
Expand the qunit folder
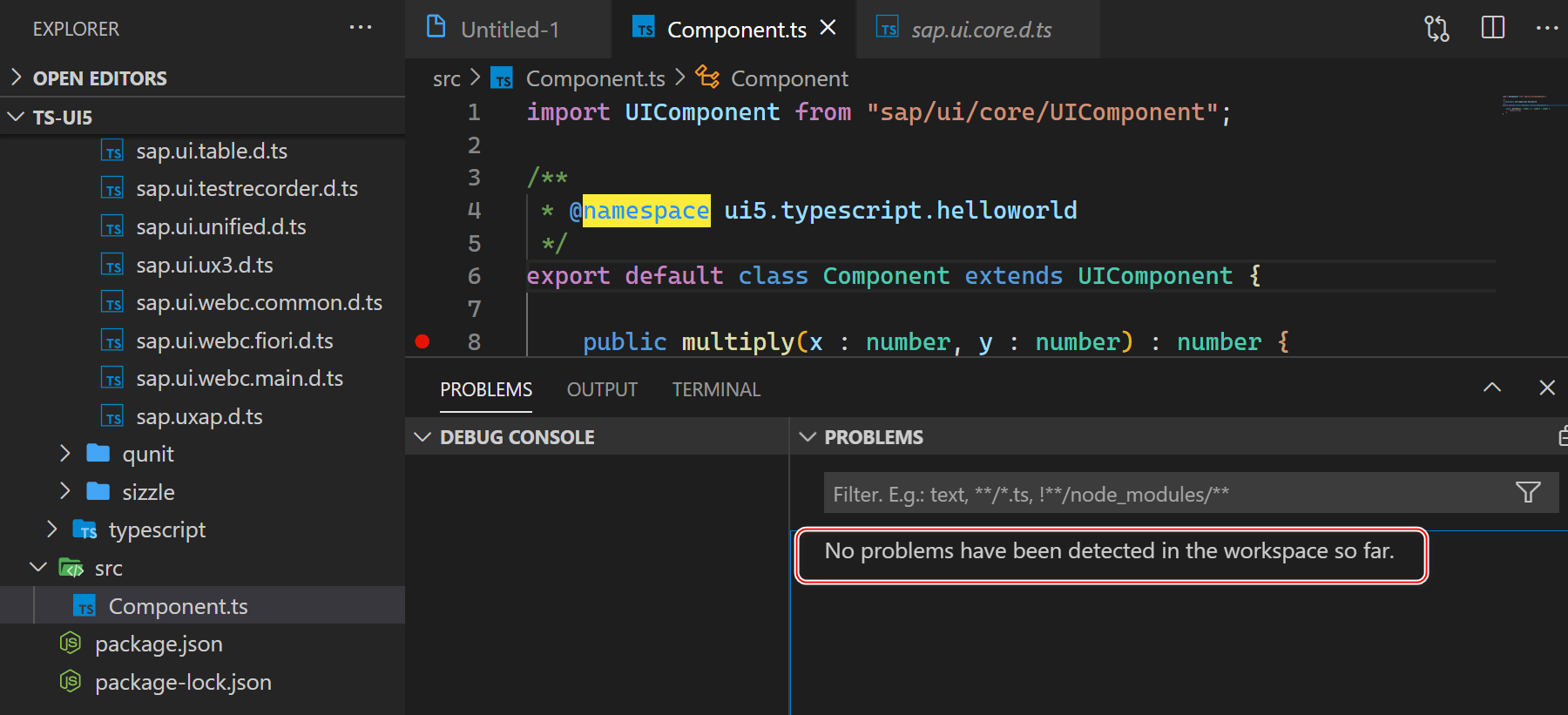pos(65,454)
